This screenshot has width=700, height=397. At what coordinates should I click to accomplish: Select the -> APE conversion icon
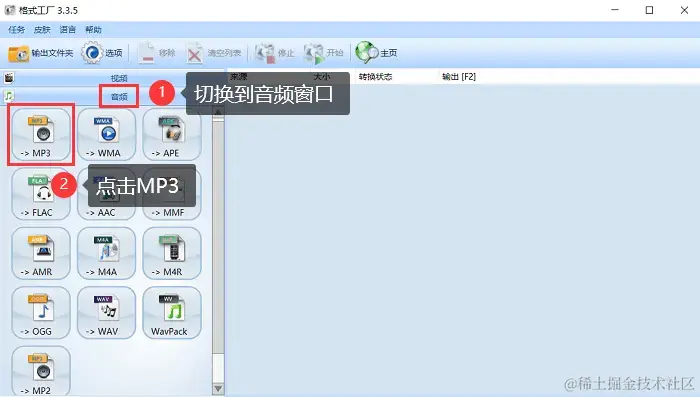click(x=172, y=134)
